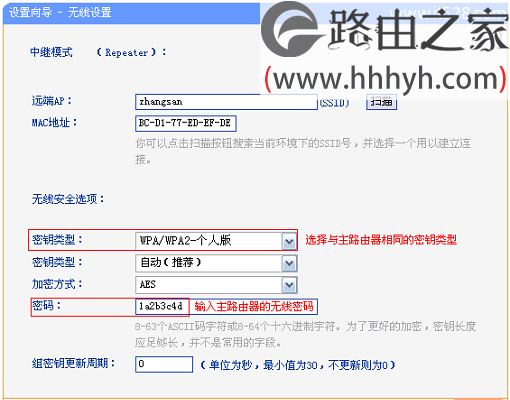The width and height of the screenshot is (510, 400).
Task: Click the 中继模式 (Repeater) heading
Action: (98, 52)
